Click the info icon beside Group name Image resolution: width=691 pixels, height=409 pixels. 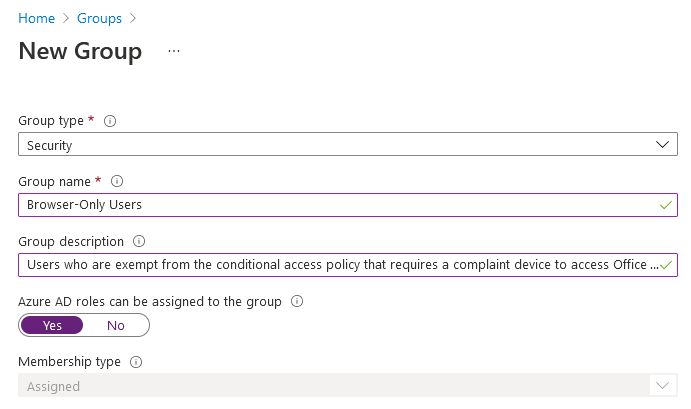pos(117,181)
